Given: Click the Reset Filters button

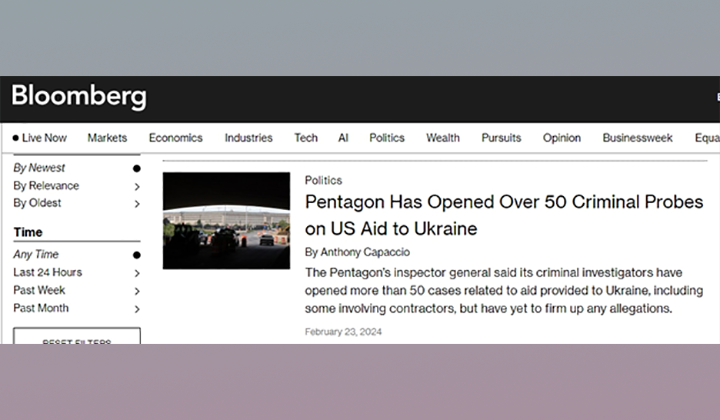Looking at the screenshot, I should click(x=77, y=336).
